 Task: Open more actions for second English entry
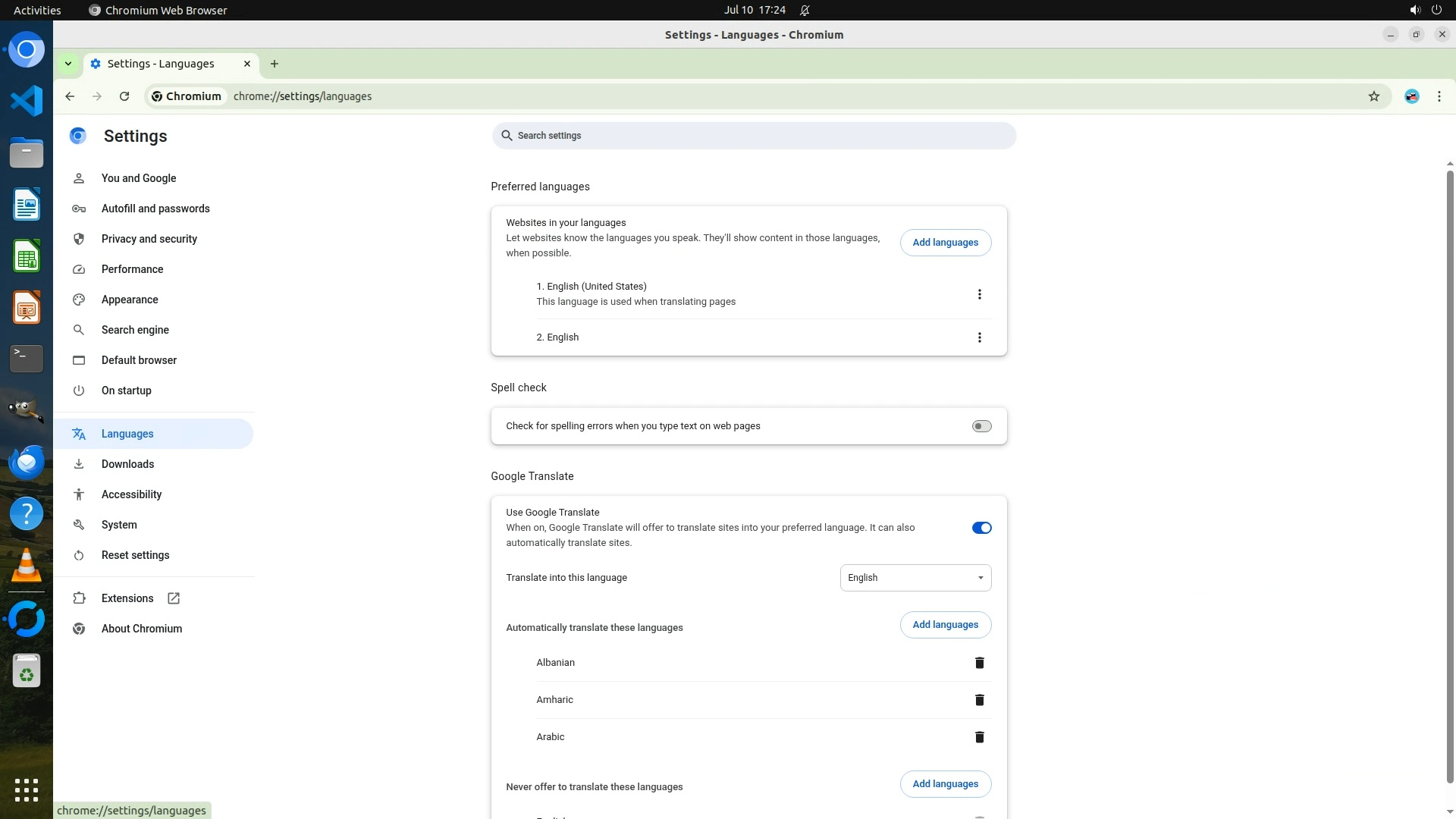coord(979,337)
